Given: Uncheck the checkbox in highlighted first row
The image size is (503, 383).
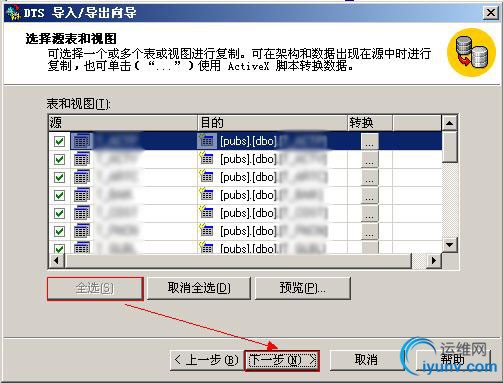Looking at the screenshot, I should pyautogui.click(x=59, y=141).
